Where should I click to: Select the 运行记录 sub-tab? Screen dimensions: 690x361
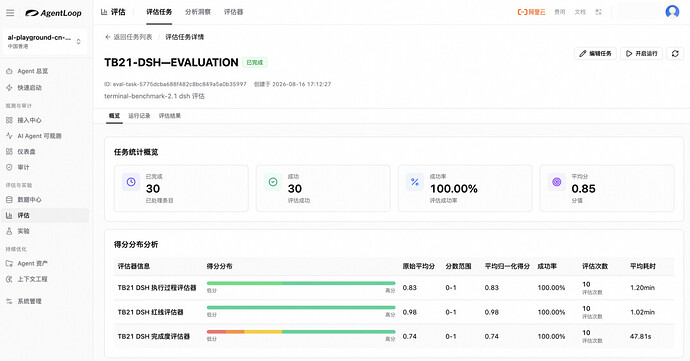coord(139,116)
